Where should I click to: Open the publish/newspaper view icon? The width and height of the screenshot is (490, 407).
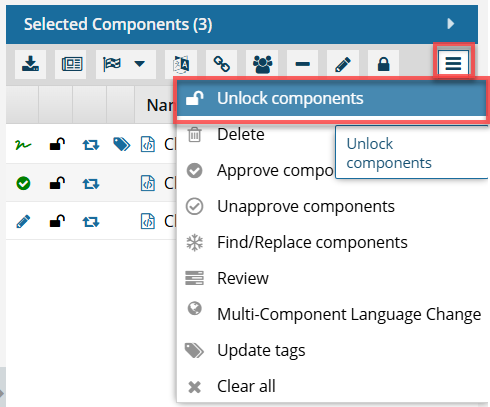point(72,64)
